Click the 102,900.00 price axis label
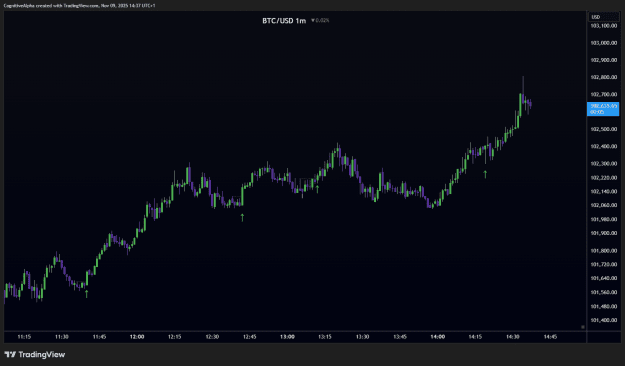625x366 pixels. point(603,60)
